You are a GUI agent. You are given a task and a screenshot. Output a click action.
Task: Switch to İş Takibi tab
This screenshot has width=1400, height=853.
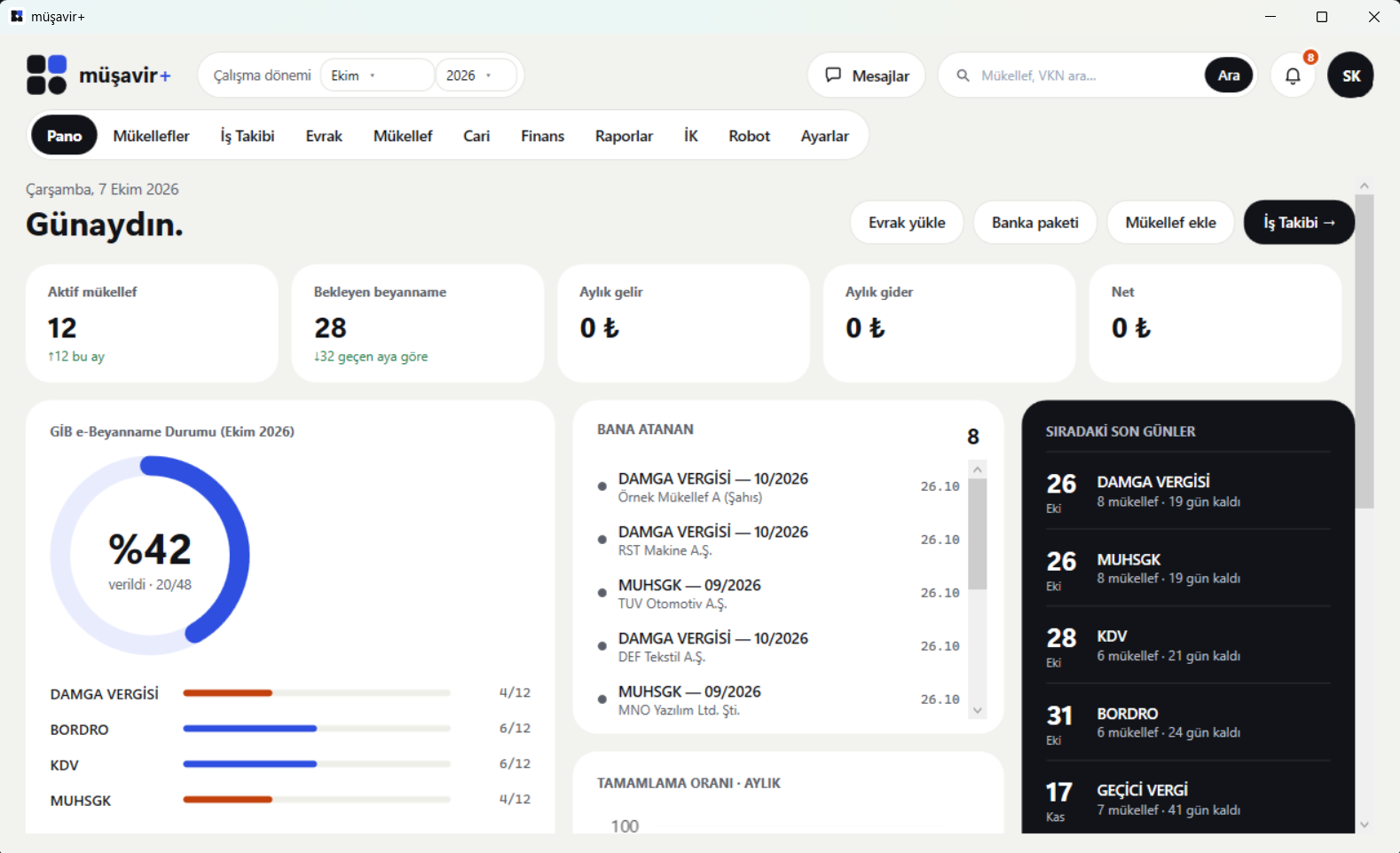coord(248,135)
